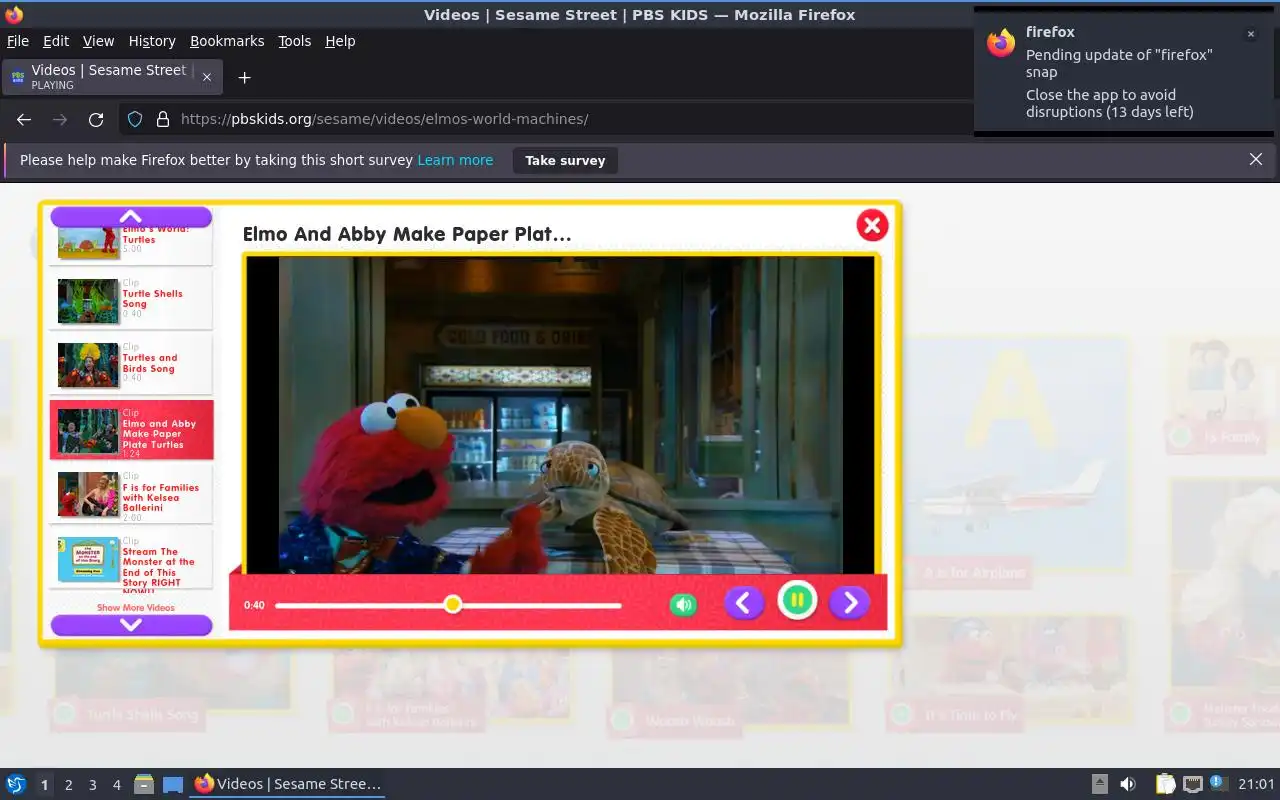Viewport: 1280px width, 800px height.
Task: Go back to the previous page
Action: tap(24, 119)
